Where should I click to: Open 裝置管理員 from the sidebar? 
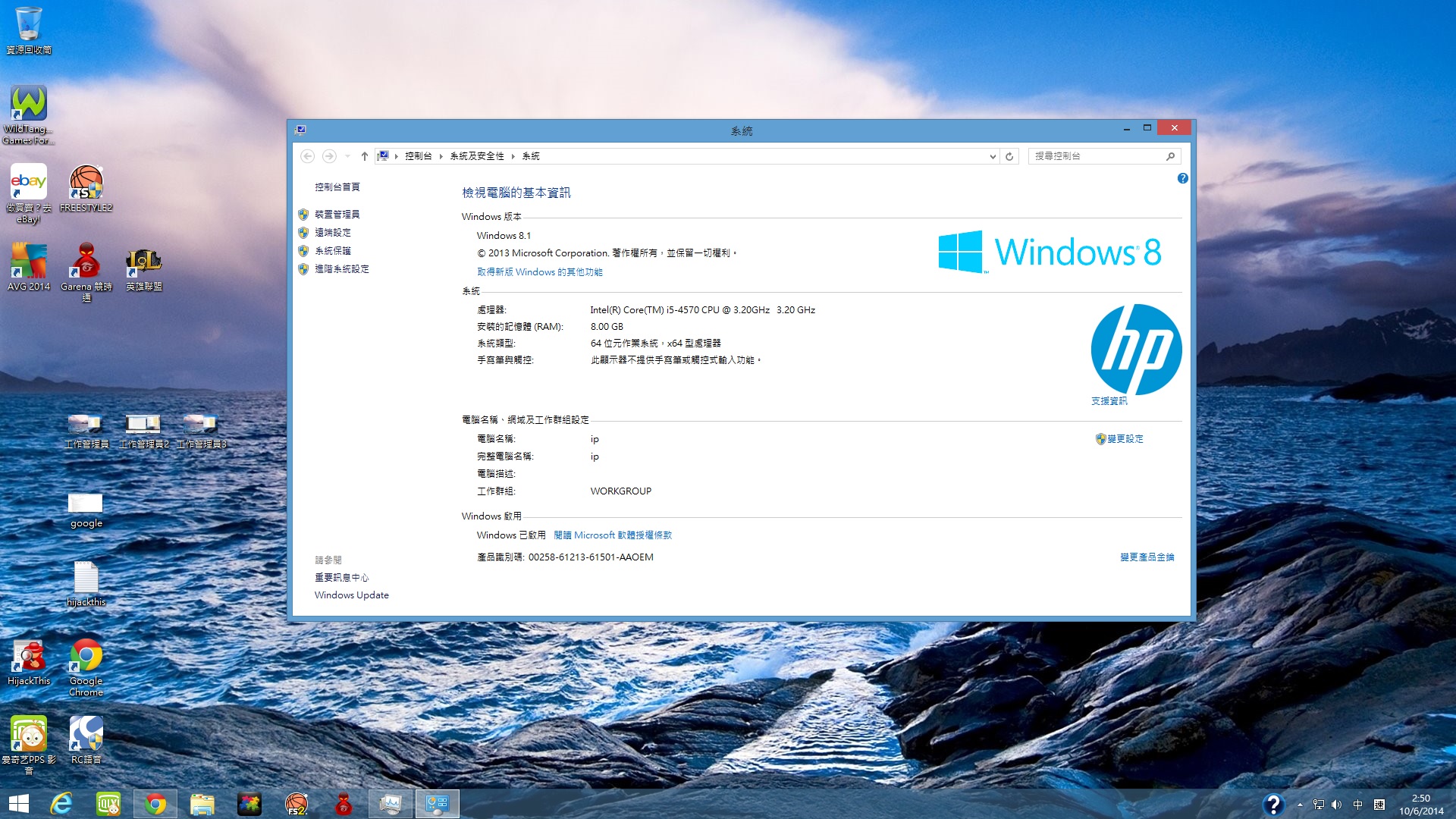[337, 215]
